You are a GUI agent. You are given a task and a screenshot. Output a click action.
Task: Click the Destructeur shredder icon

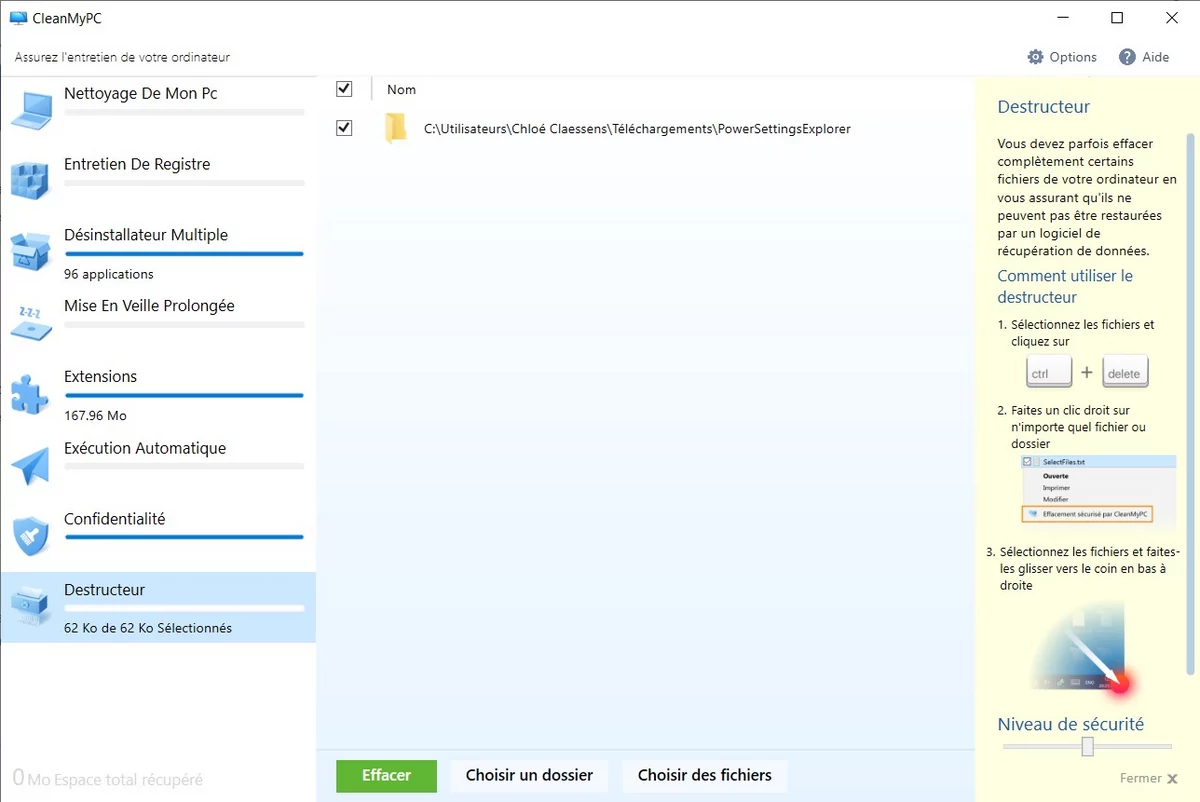point(30,607)
